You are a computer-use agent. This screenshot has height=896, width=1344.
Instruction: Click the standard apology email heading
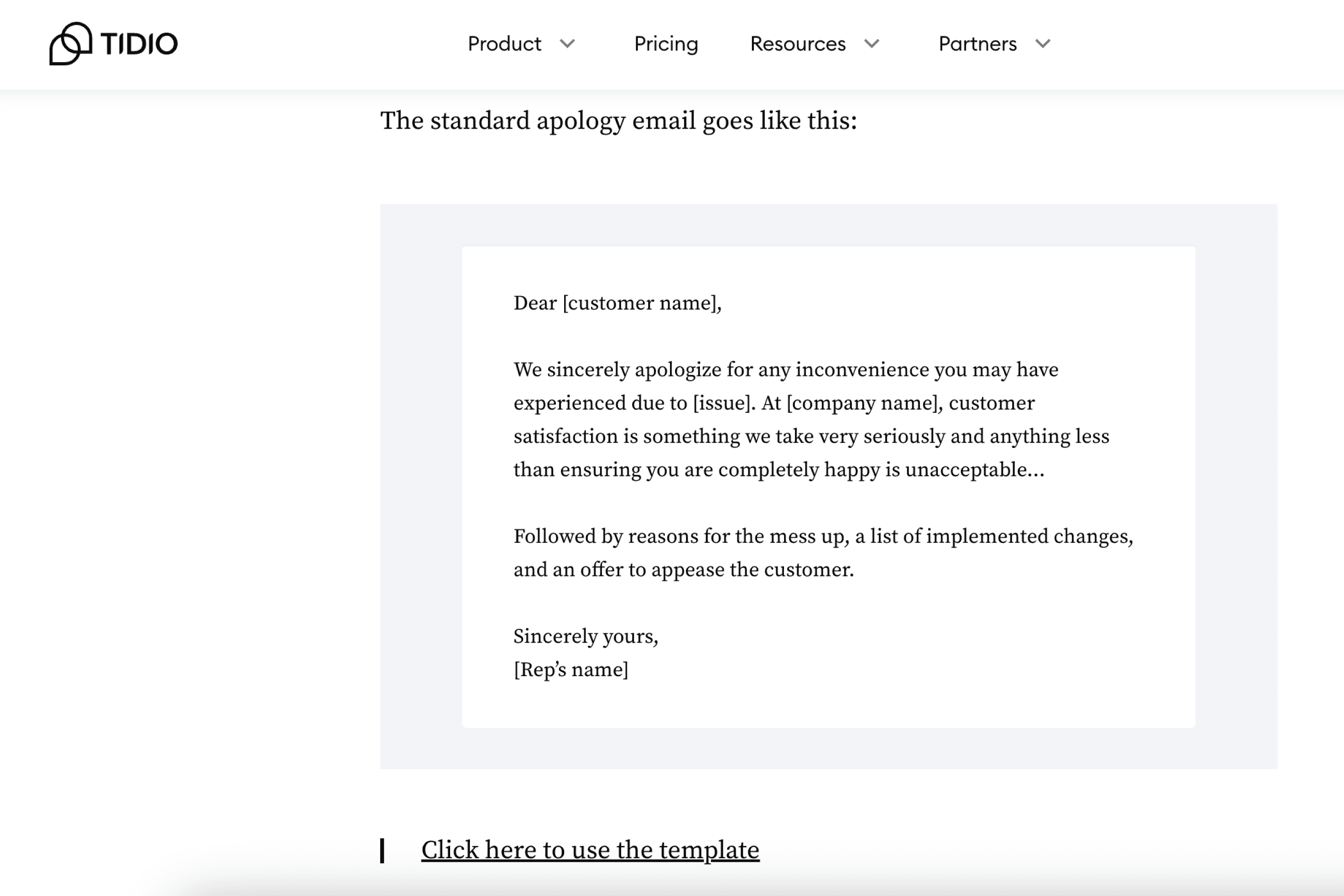(618, 121)
